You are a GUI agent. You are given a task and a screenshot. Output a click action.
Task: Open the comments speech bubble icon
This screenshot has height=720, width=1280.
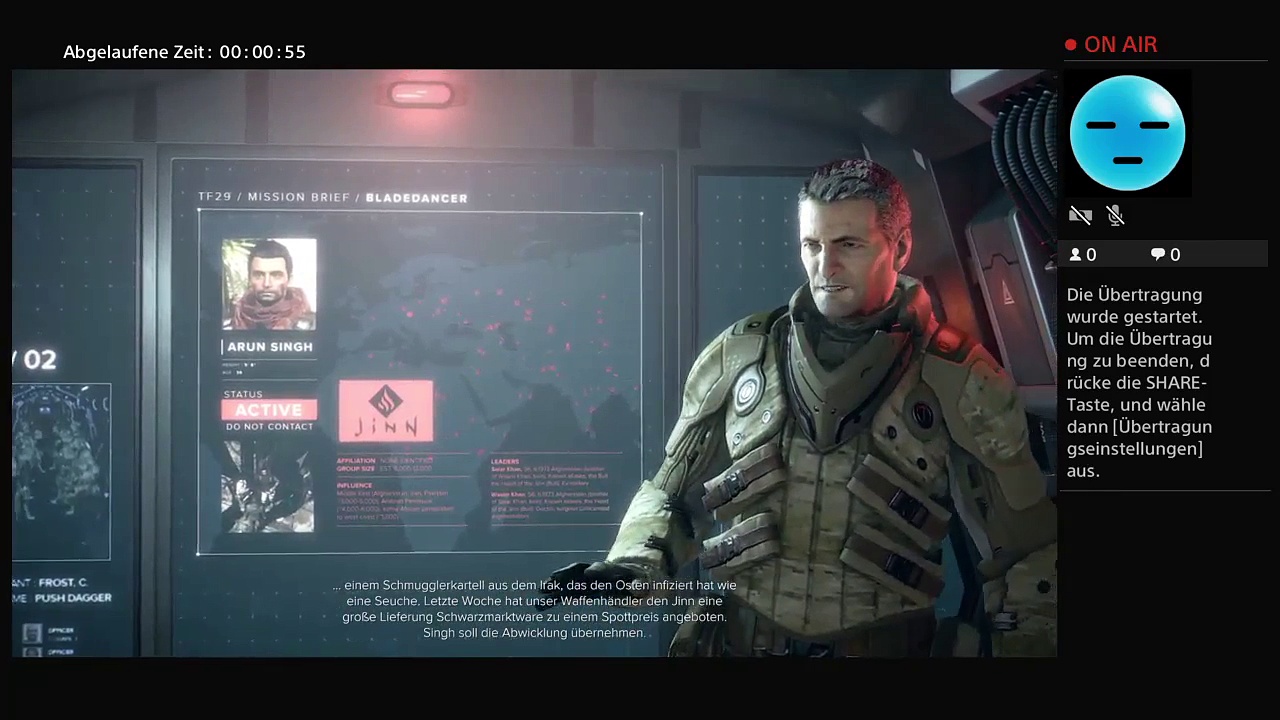click(x=1158, y=255)
